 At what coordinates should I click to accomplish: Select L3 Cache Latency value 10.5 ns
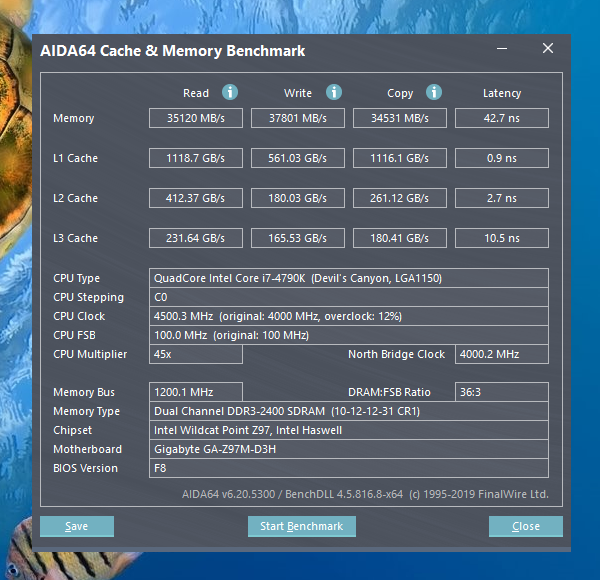pos(502,238)
